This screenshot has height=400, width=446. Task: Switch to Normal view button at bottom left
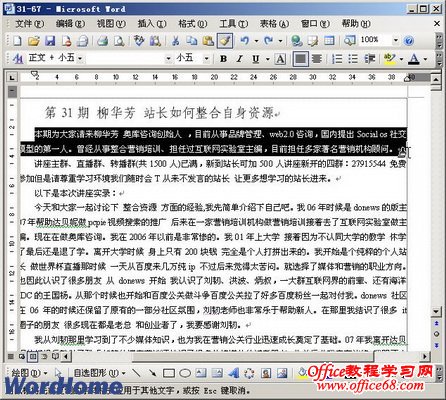pyautogui.click(x=11, y=356)
